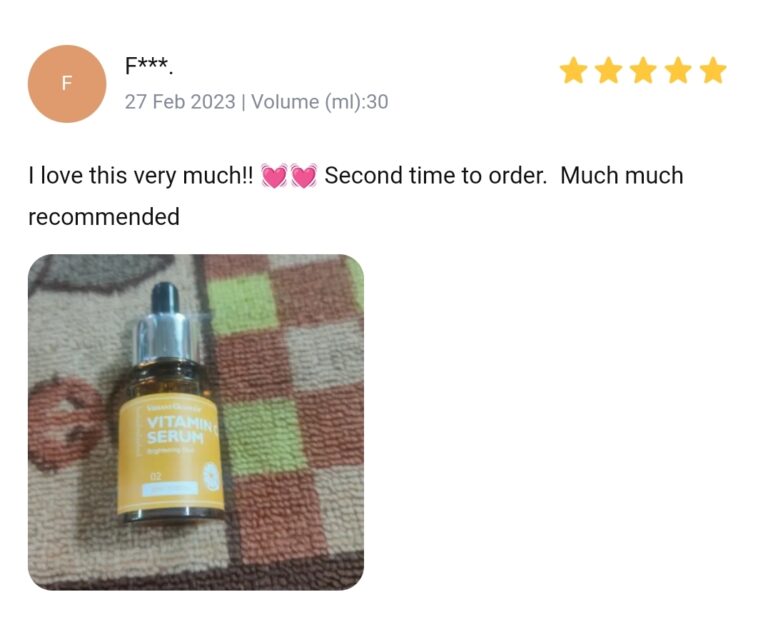Screen dimensions: 768x622
Task: Open the serum bottle review photo
Action: click(x=196, y=422)
